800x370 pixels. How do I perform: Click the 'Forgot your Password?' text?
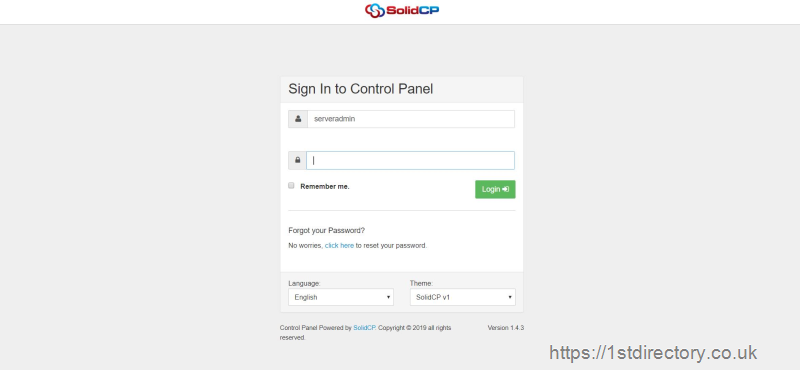pyautogui.click(x=327, y=231)
